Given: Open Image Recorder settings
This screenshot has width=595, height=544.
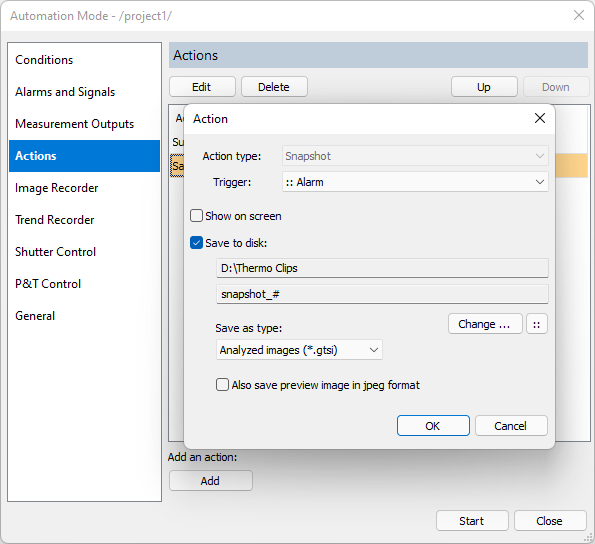Looking at the screenshot, I should tap(84, 188).
